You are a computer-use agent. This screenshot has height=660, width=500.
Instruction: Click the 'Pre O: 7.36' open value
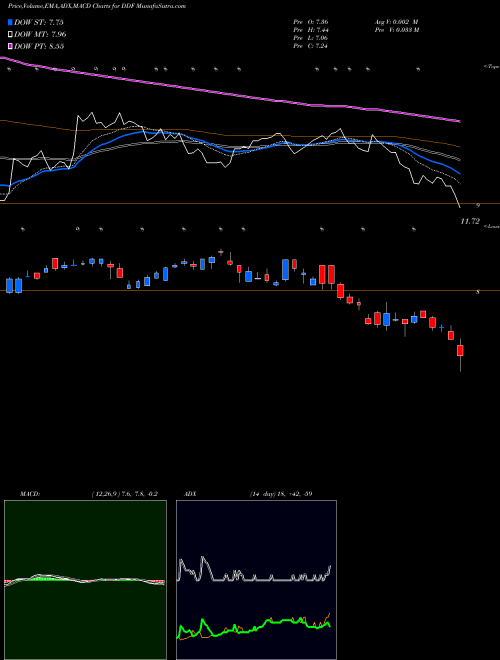click(x=311, y=22)
